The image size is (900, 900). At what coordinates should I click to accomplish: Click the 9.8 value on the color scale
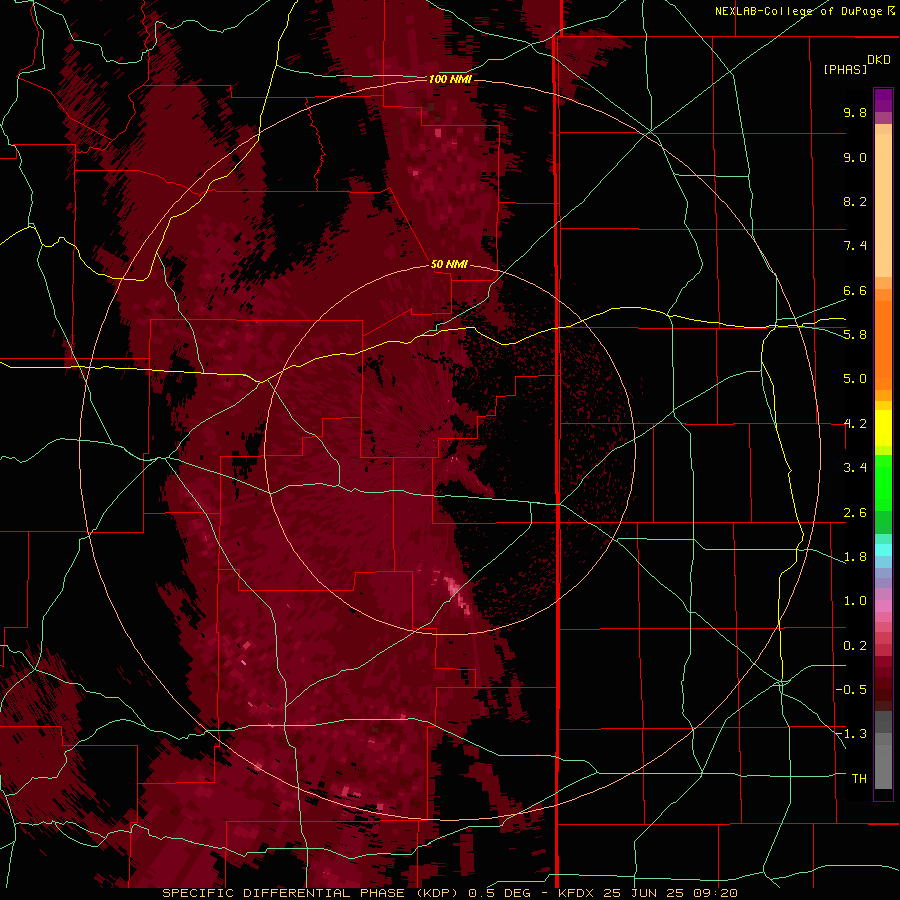(855, 113)
